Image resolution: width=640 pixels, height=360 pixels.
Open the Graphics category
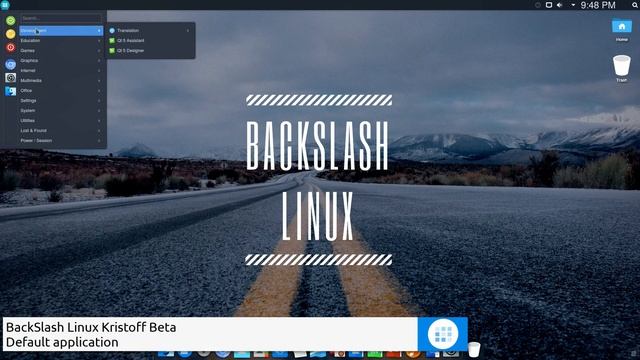click(x=61, y=61)
